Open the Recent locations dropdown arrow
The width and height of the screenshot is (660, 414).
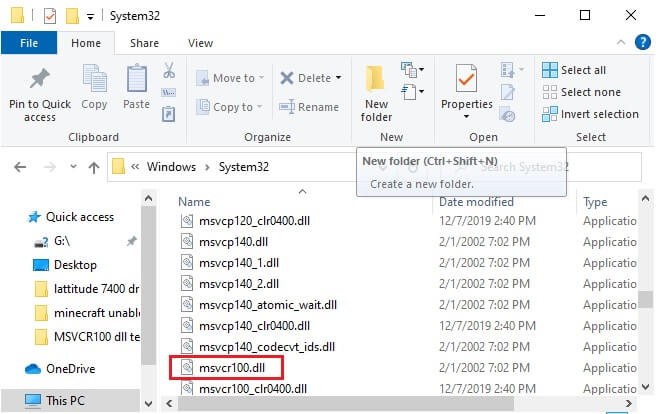pyautogui.click(x=73, y=167)
